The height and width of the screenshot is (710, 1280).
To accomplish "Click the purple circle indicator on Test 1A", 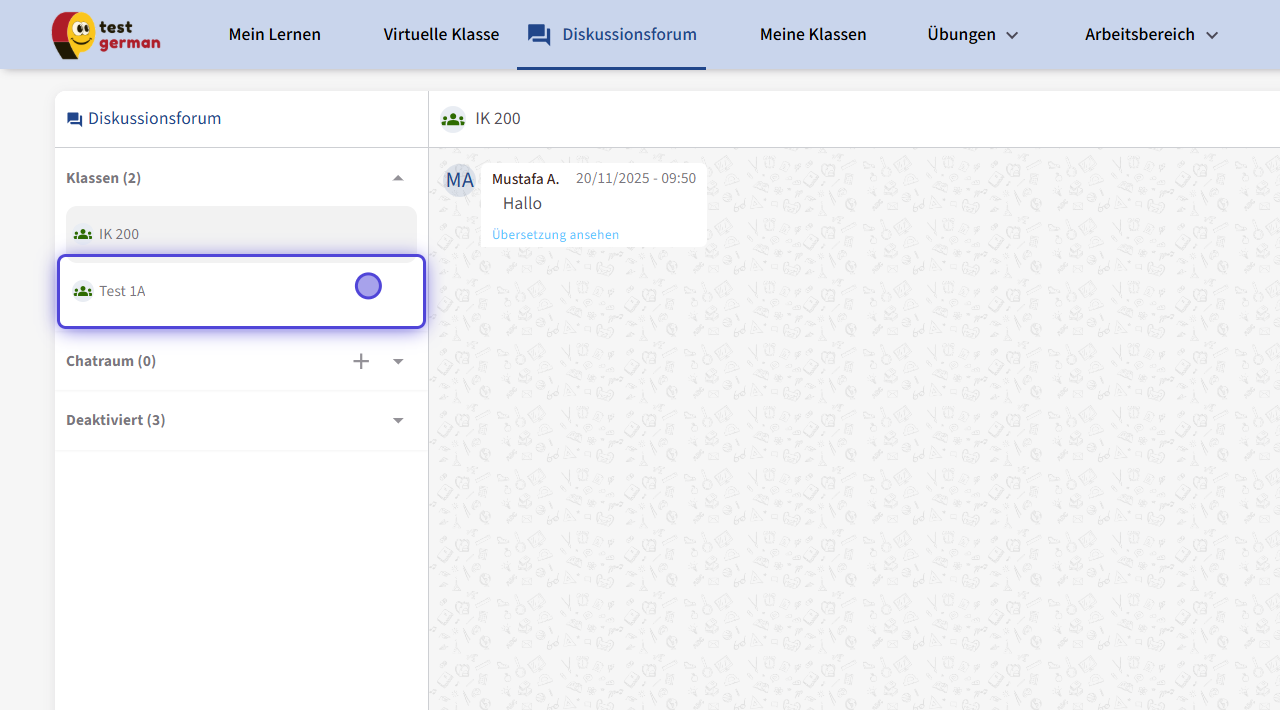I will pyautogui.click(x=368, y=286).
